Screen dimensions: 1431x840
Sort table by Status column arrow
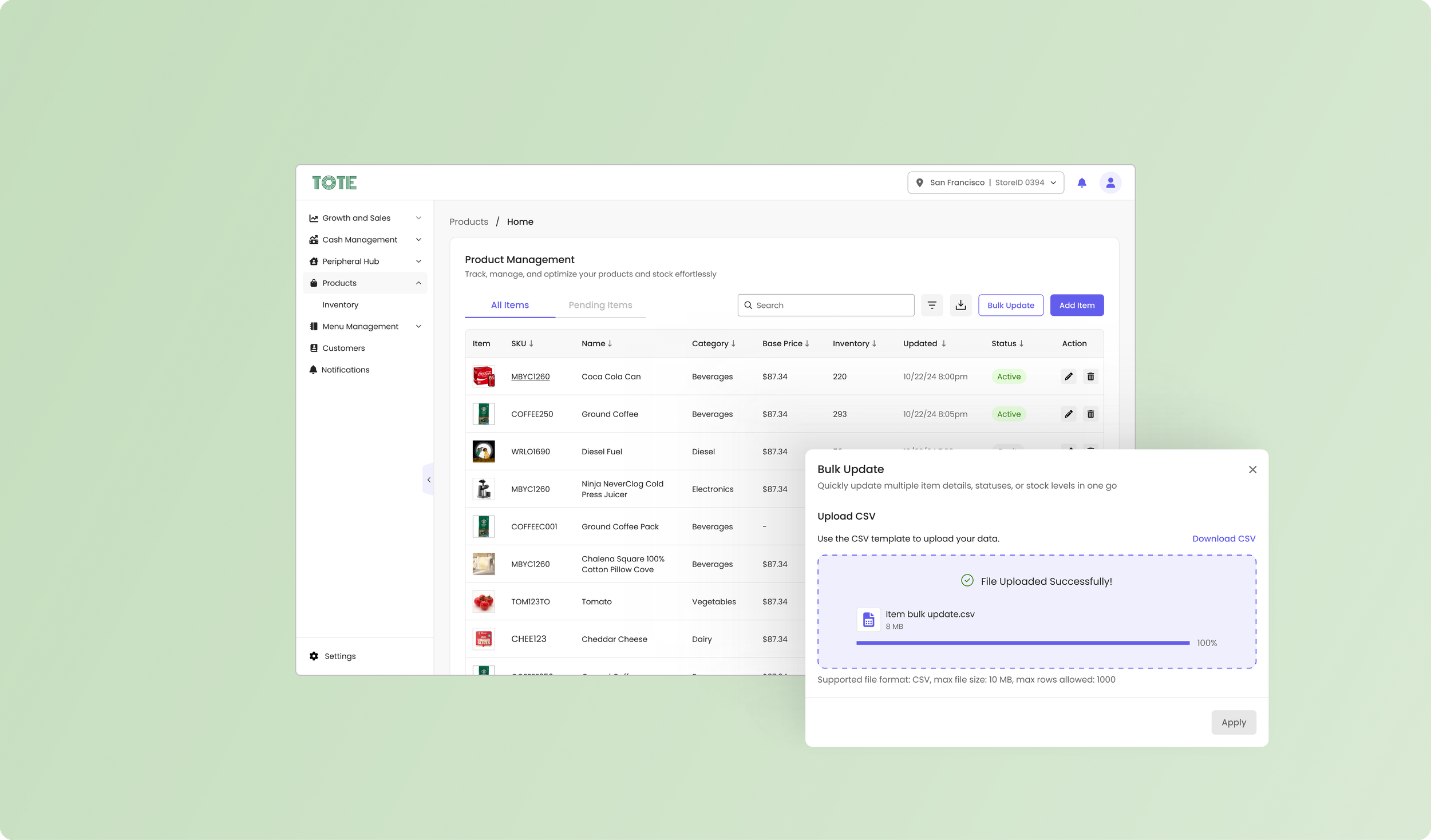click(x=1021, y=343)
